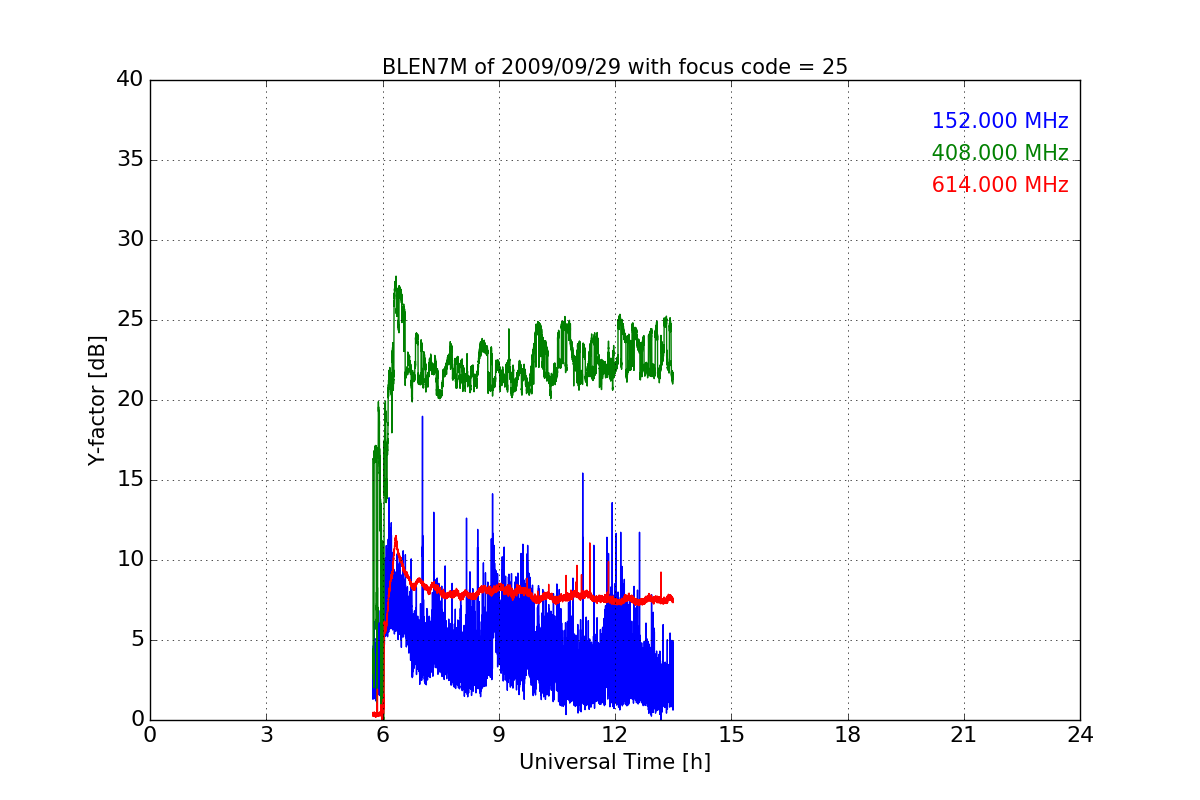Click the y-axis tick value 25
Image resolution: width=1200 pixels, height=800 pixels.
tap(130, 320)
